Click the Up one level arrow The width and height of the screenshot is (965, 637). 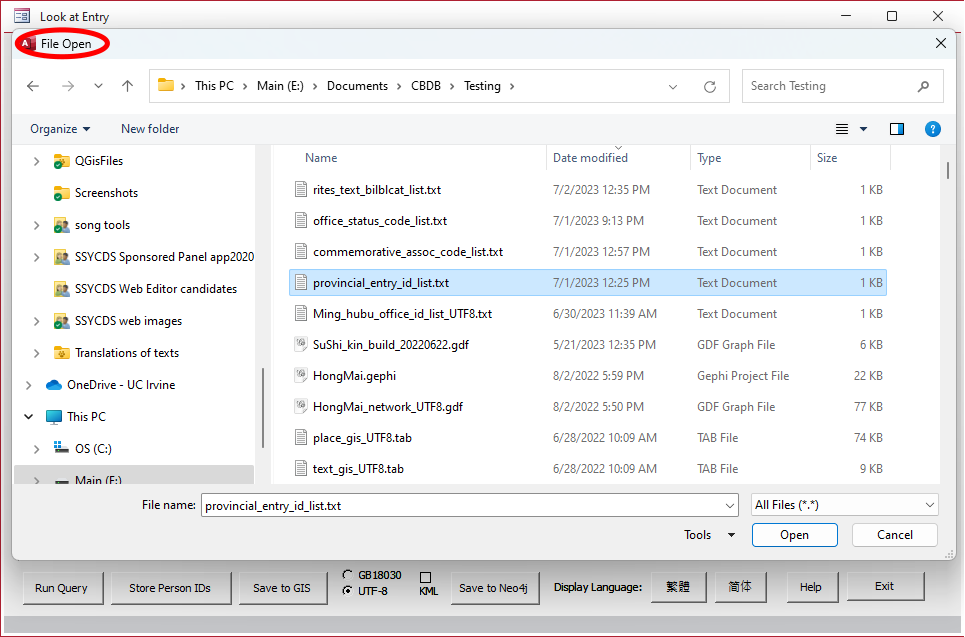coord(127,87)
